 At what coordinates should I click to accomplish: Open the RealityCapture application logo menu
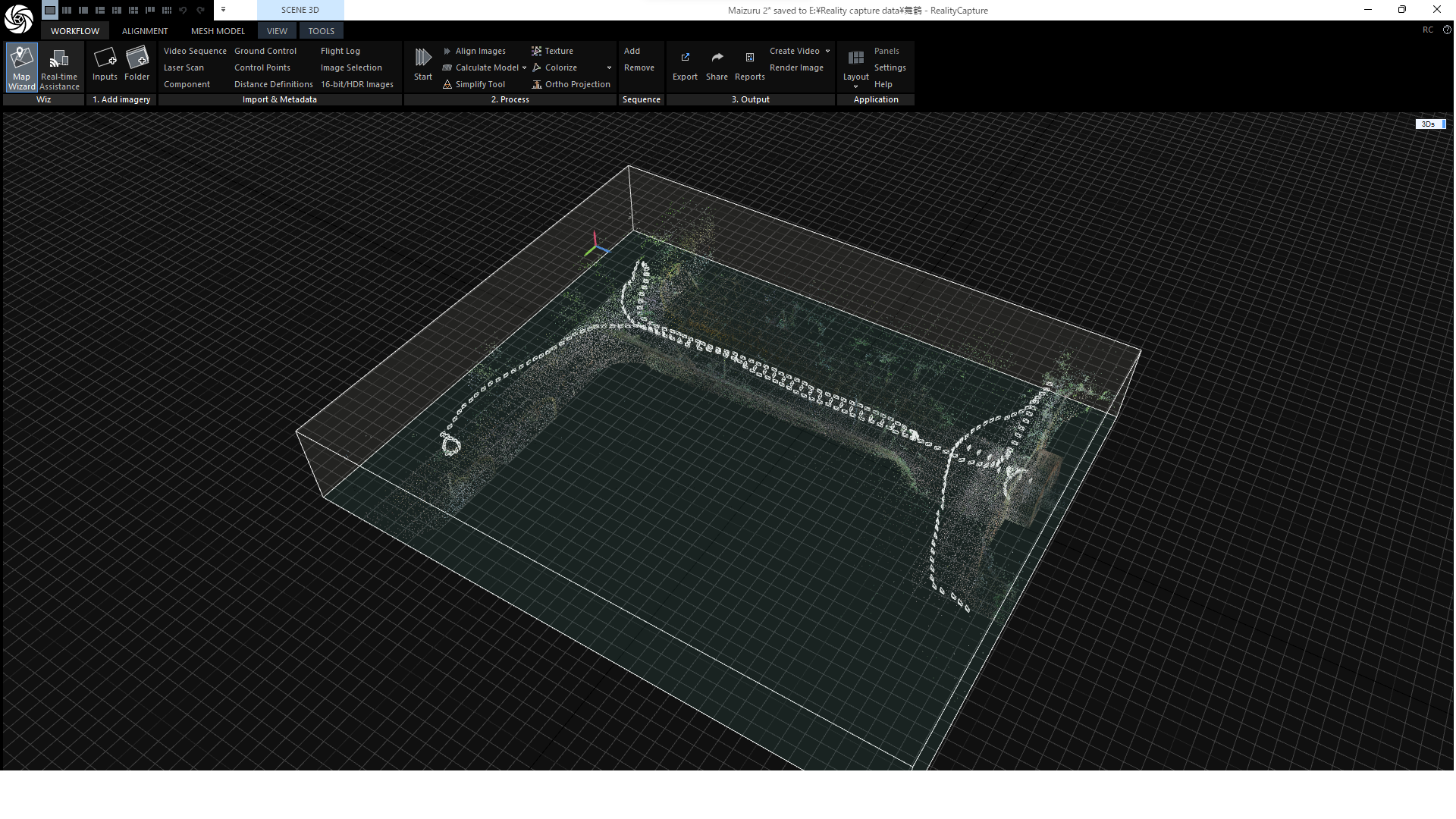pyautogui.click(x=18, y=19)
